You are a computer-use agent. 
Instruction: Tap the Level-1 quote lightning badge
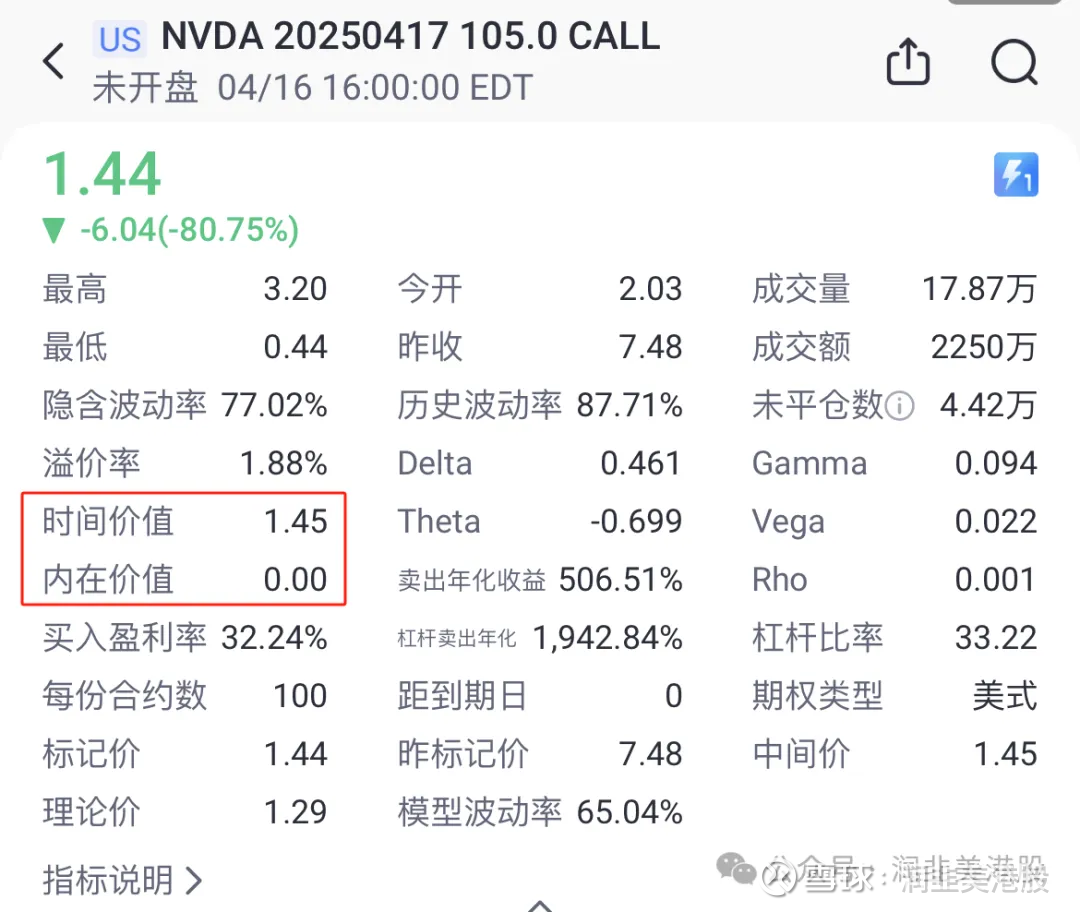pyautogui.click(x=1016, y=174)
